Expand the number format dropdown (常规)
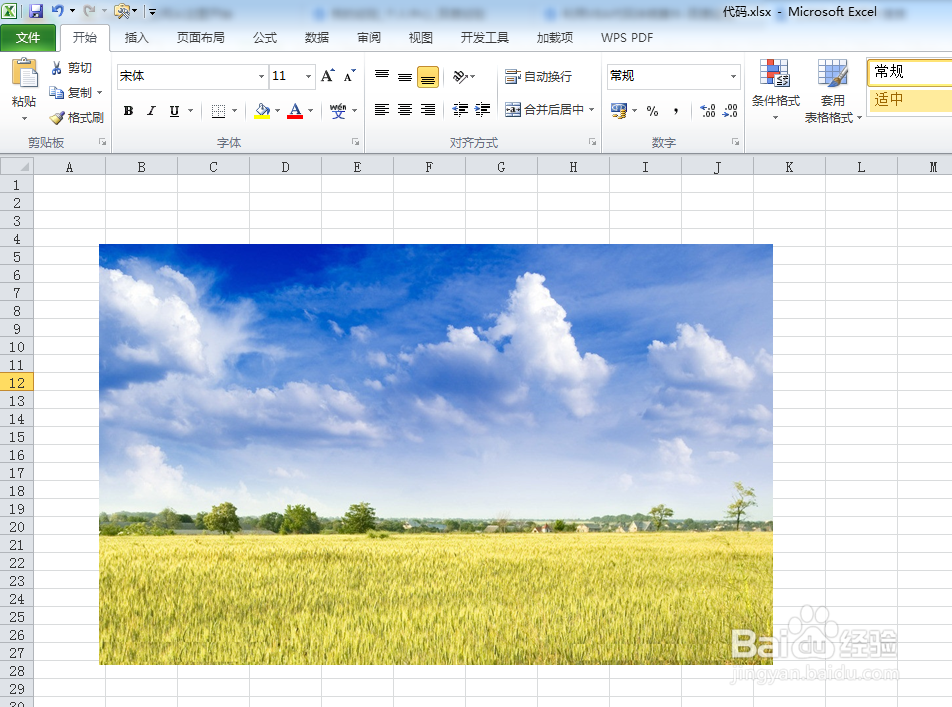Screen dimensions: 952x707 tap(733, 77)
